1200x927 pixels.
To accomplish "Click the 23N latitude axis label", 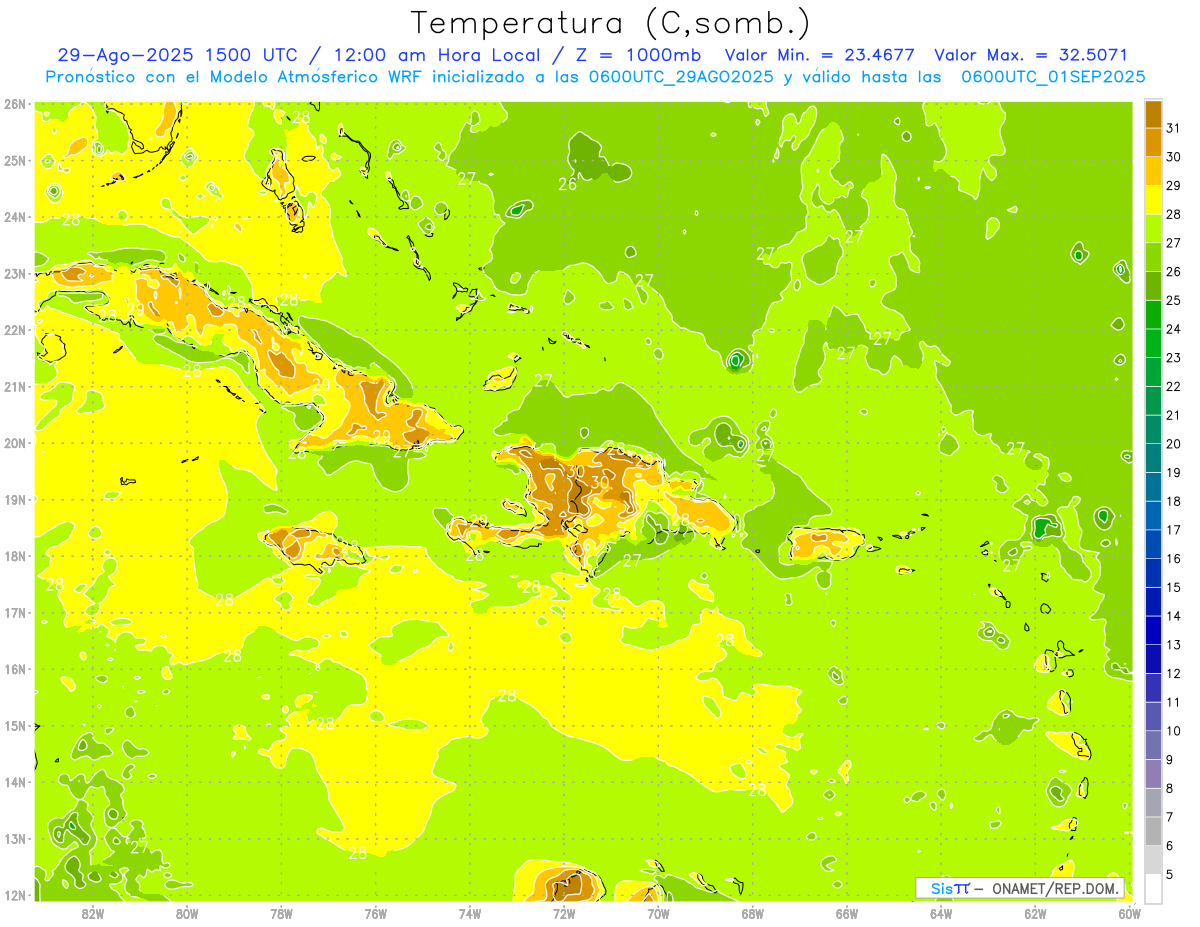I will 15,274.
